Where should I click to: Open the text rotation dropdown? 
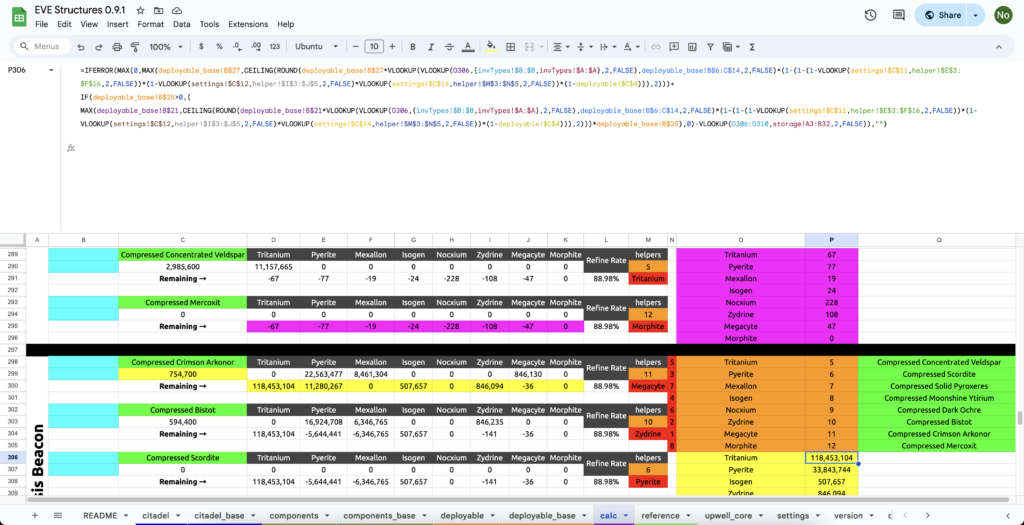630,47
